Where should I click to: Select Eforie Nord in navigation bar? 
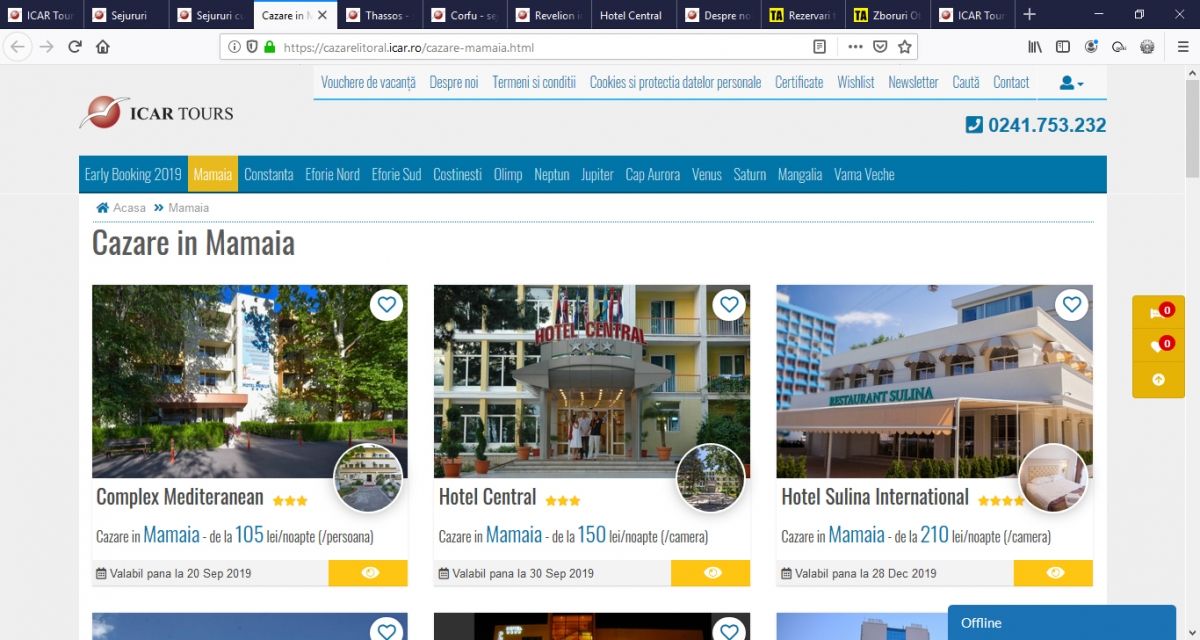(332, 174)
